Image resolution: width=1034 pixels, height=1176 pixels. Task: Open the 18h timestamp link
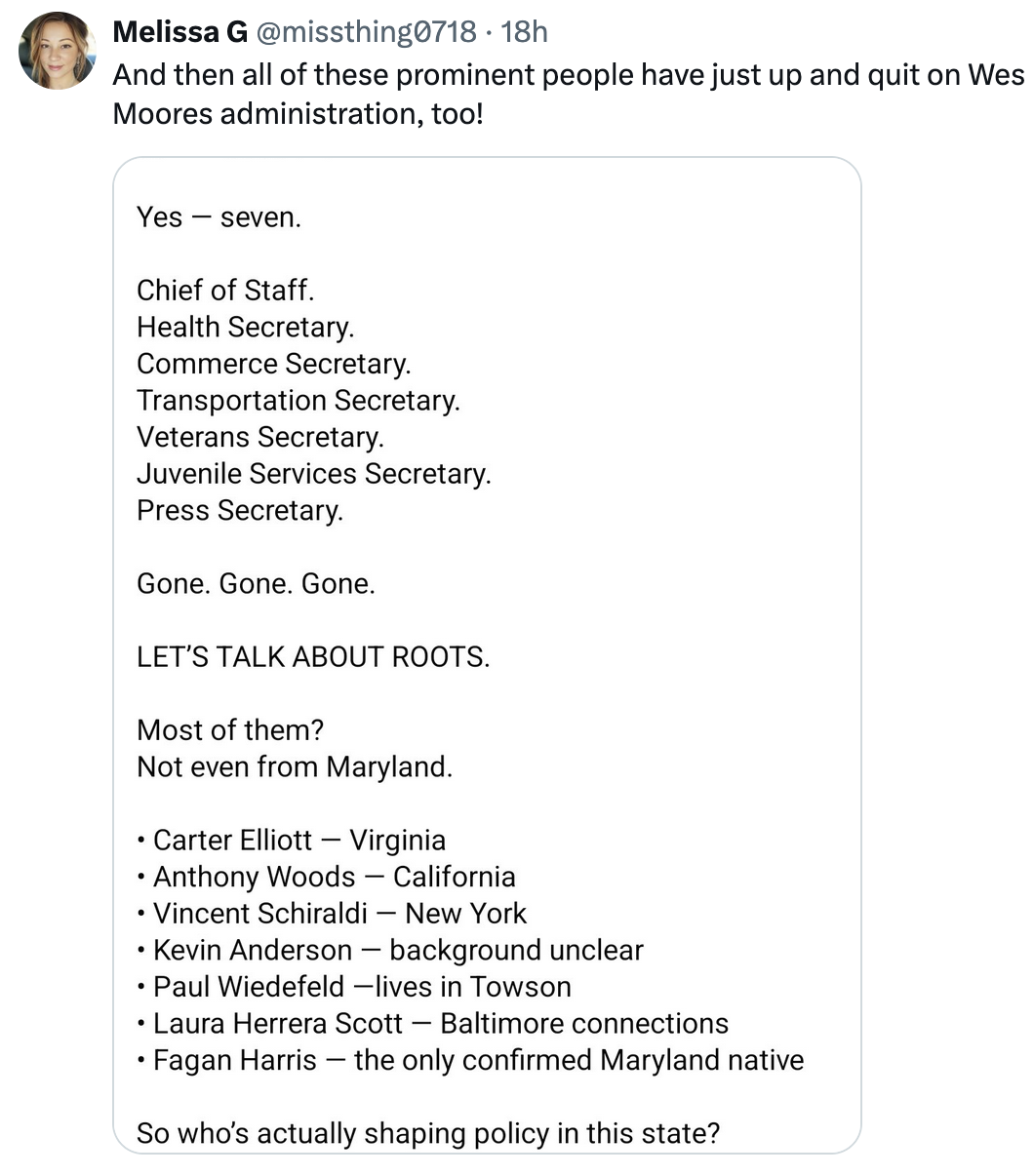pyautogui.click(x=523, y=32)
